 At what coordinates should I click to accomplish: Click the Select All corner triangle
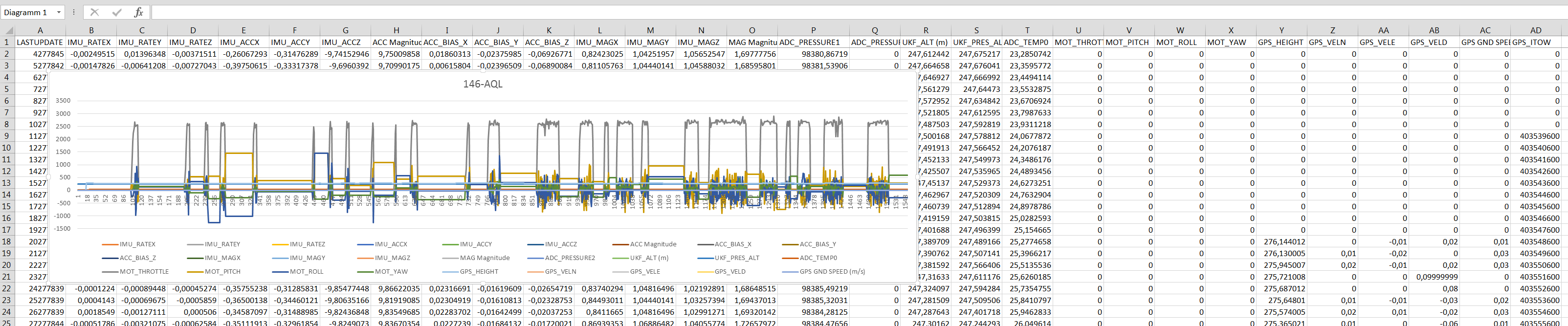pos(10,30)
